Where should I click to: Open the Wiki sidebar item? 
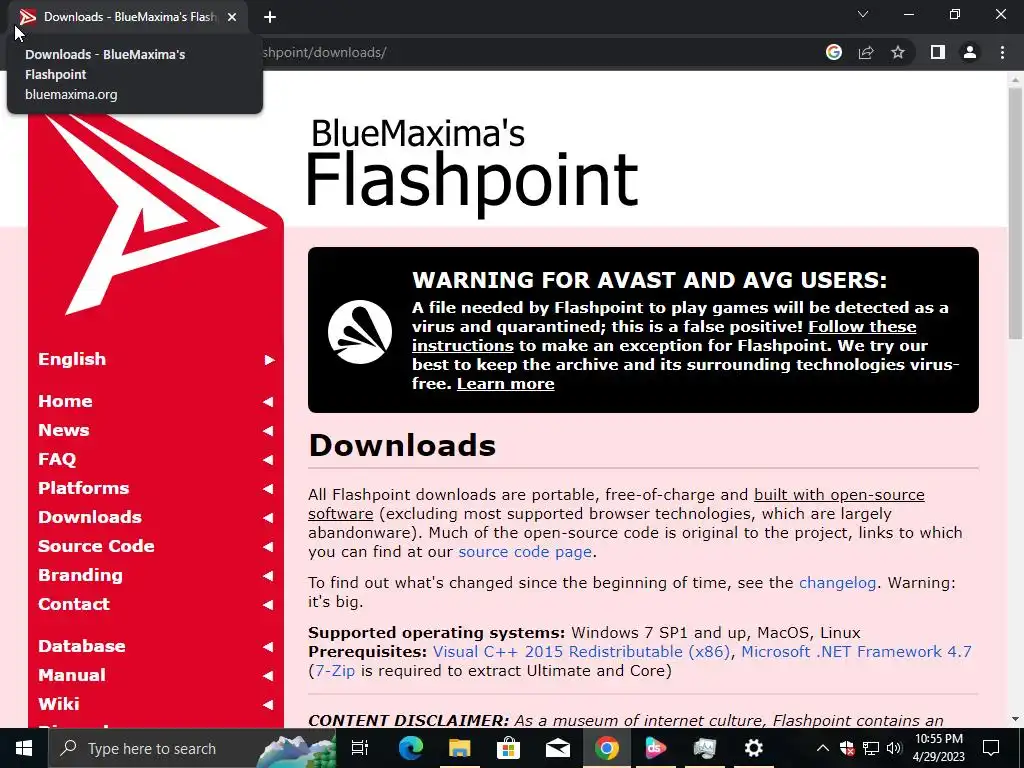coord(59,704)
